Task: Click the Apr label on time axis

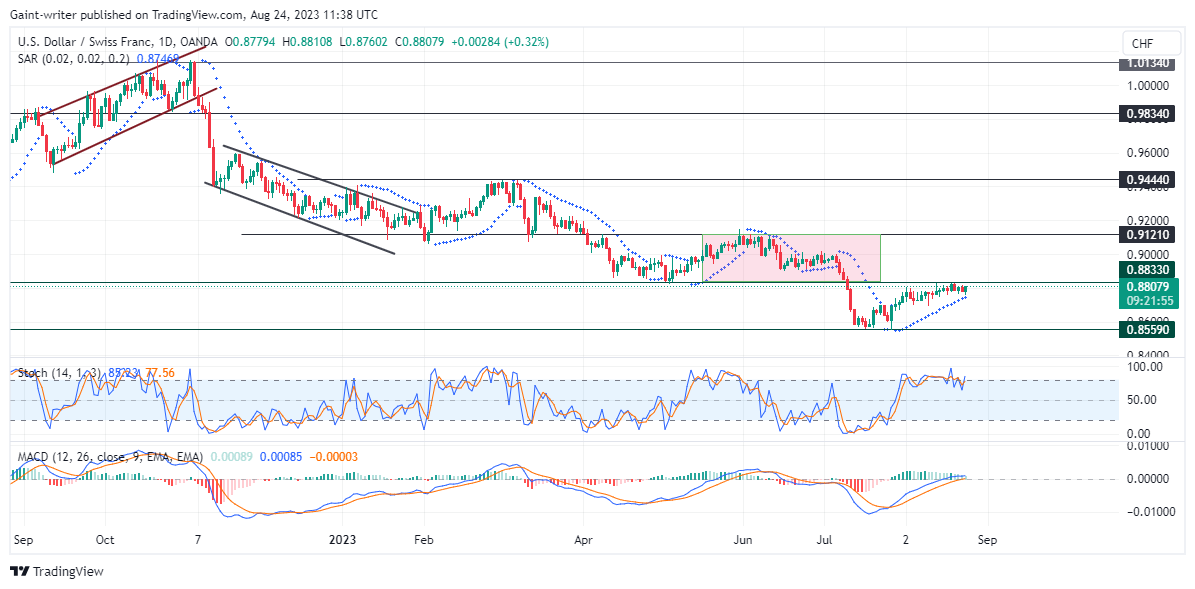Action: click(582, 539)
